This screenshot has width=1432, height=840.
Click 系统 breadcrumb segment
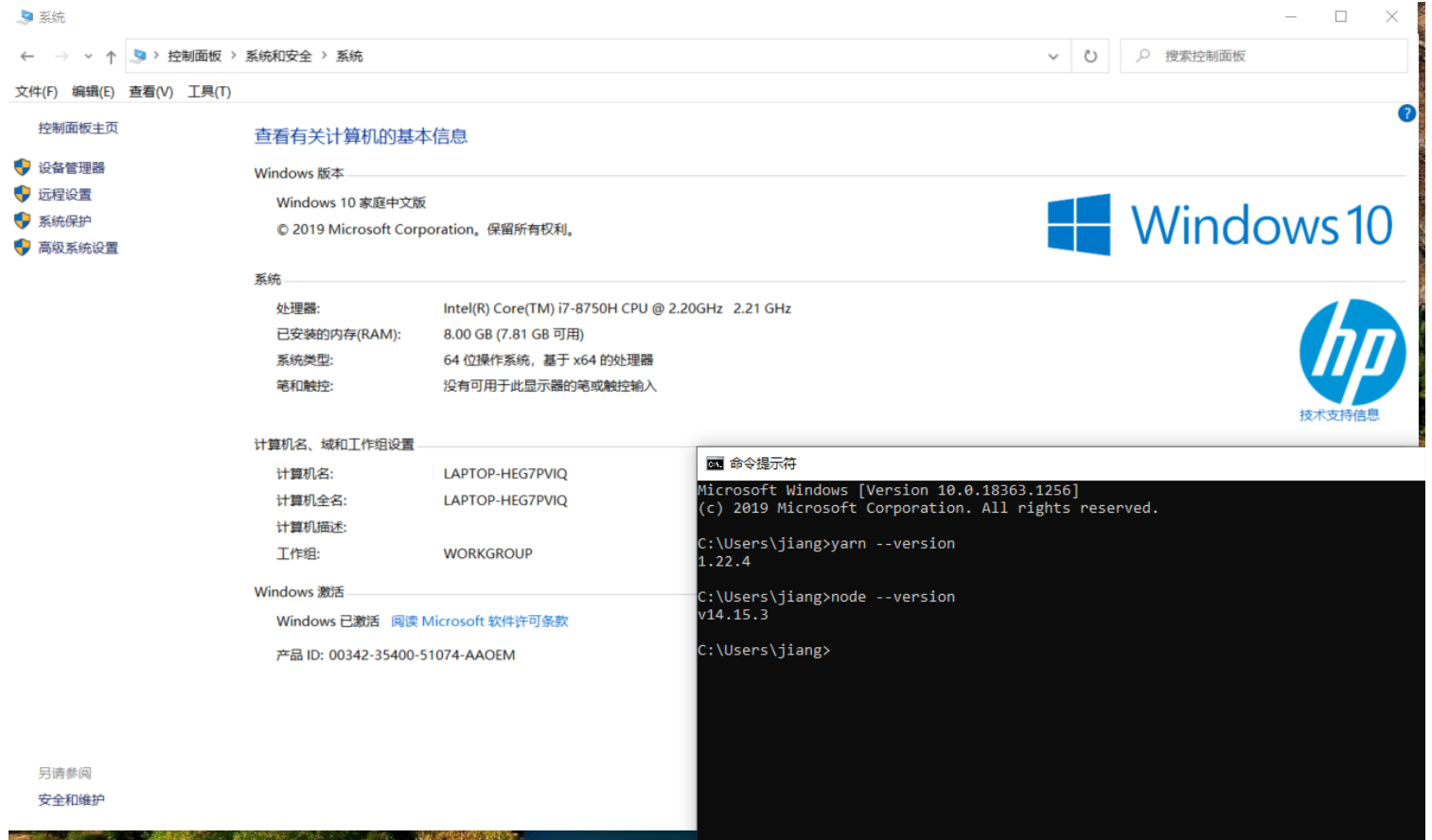click(349, 56)
